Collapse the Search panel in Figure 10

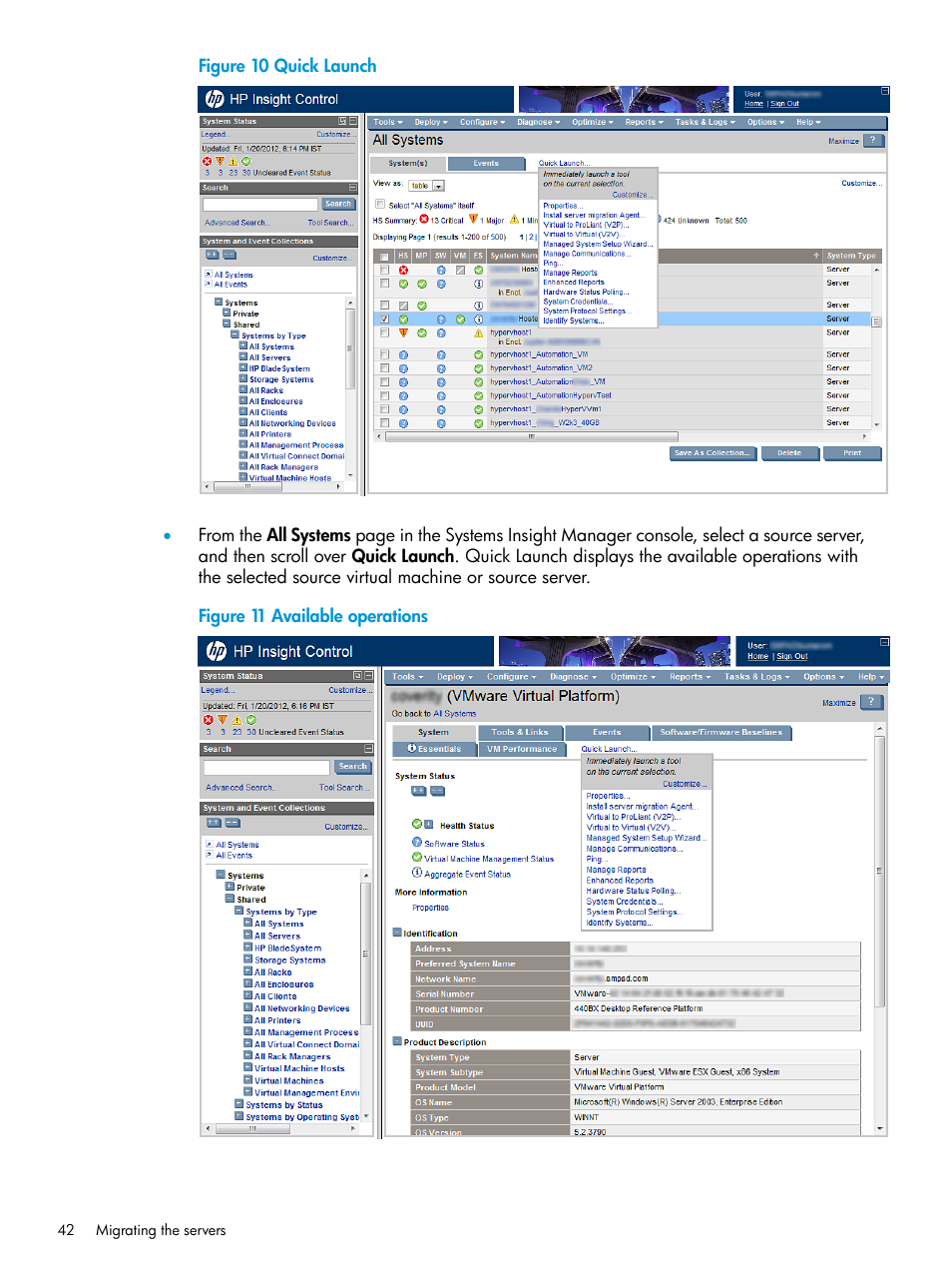click(x=352, y=188)
